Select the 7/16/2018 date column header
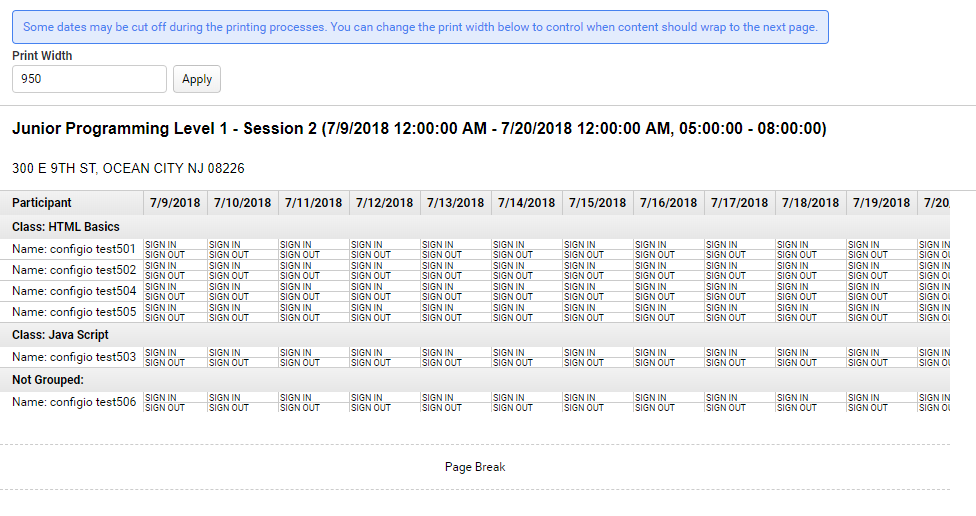Screen dimensions: 976x516 (x=669, y=203)
